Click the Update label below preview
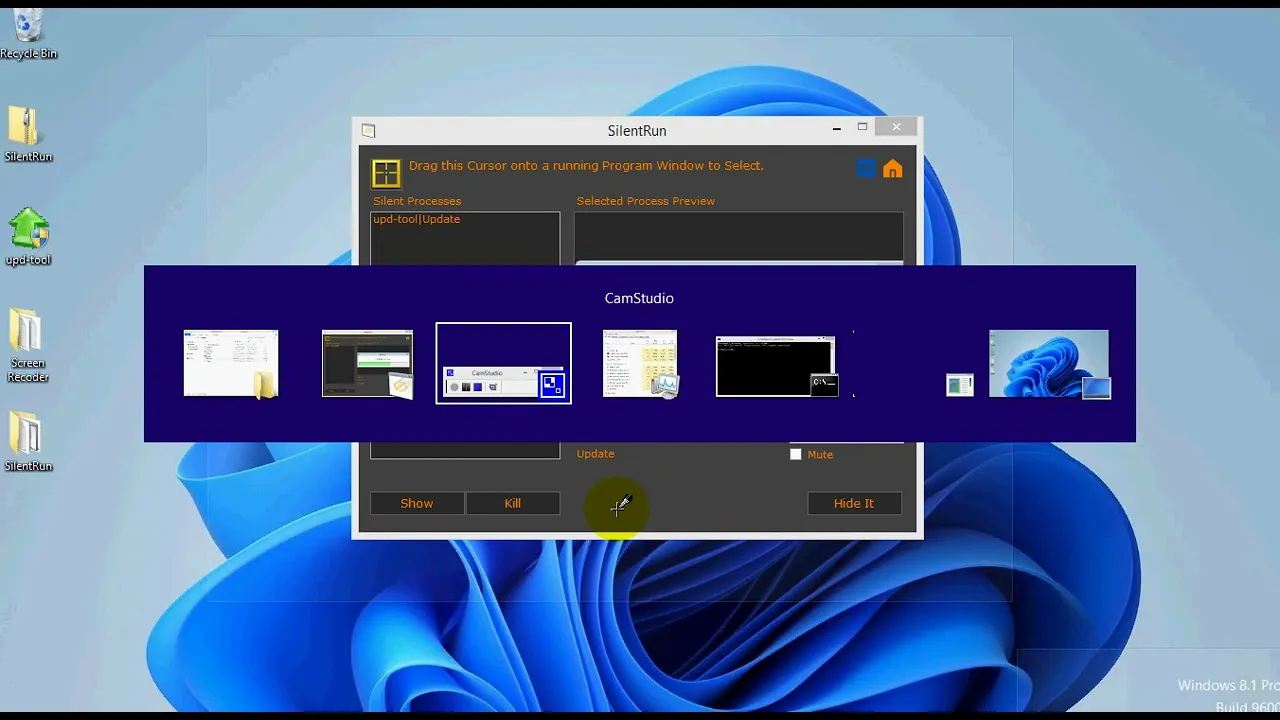 (x=595, y=454)
